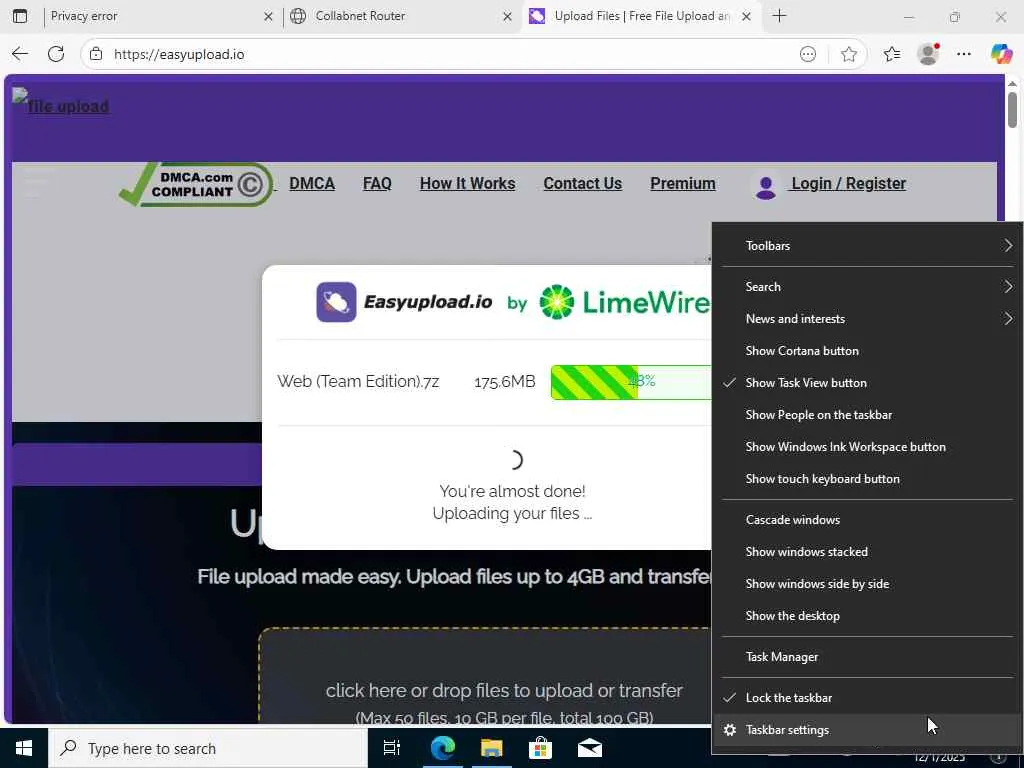The width and height of the screenshot is (1024, 768).
Task: Click the drop files upload area
Action: pyautogui.click(x=485, y=677)
